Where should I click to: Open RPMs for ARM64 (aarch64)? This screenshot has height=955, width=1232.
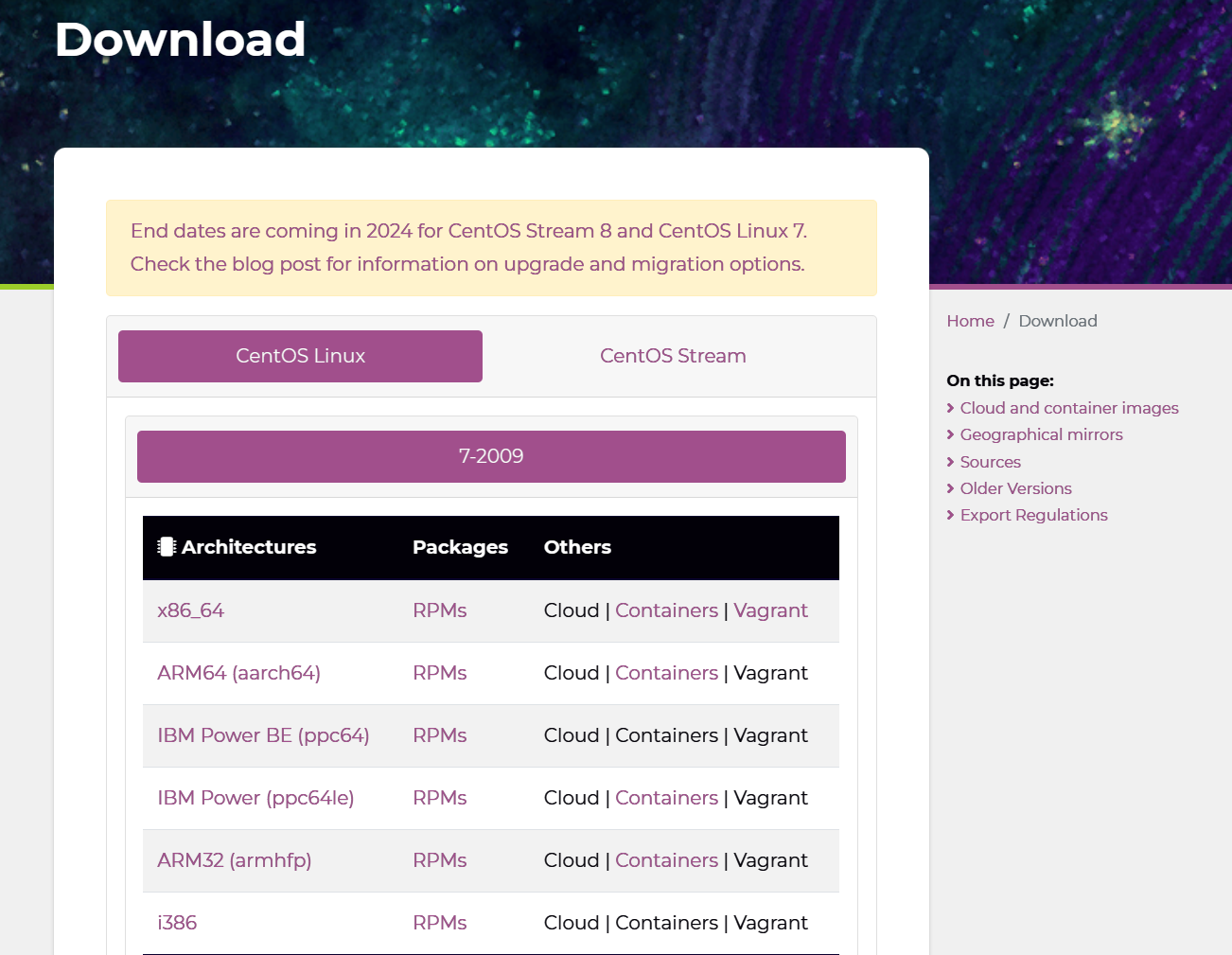pos(439,673)
